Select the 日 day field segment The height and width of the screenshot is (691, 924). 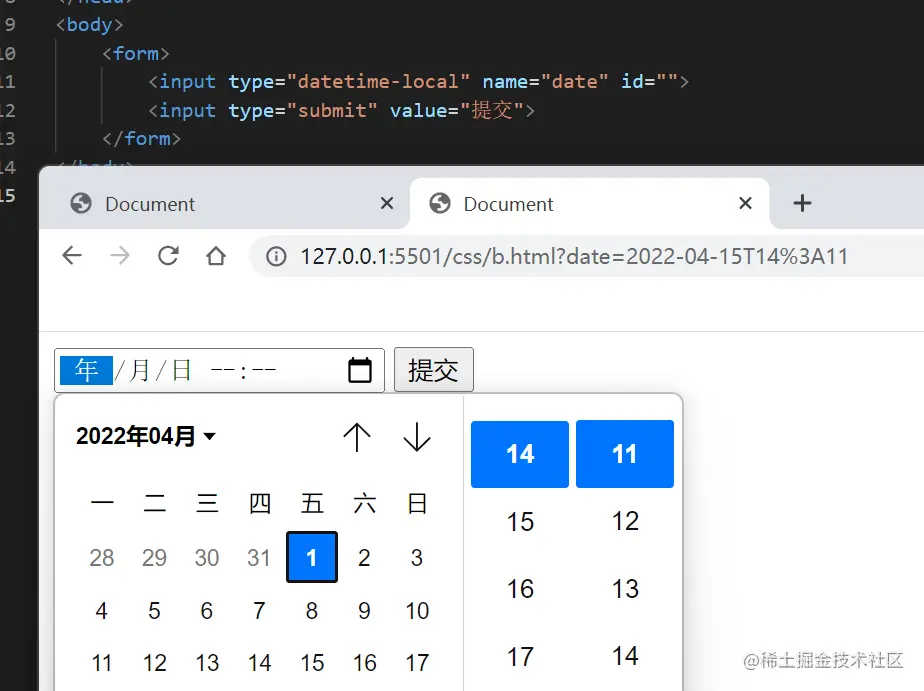[x=182, y=371]
